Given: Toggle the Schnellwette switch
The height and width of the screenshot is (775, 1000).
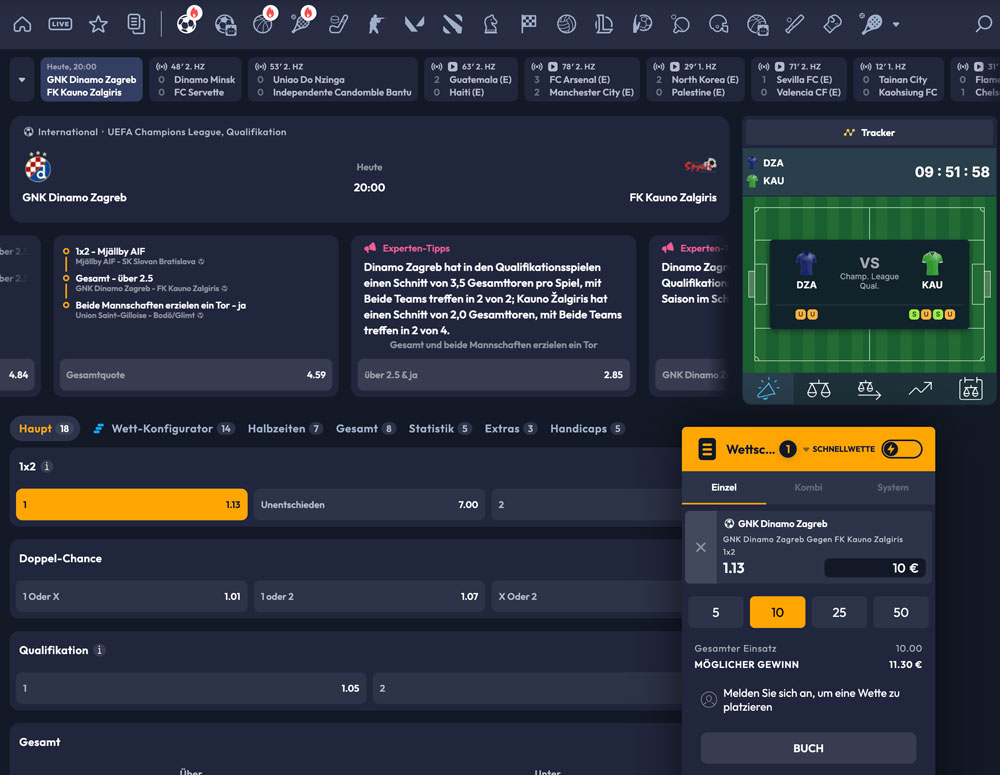Looking at the screenshot, I should pyautogui.click(x=902, y=449).
